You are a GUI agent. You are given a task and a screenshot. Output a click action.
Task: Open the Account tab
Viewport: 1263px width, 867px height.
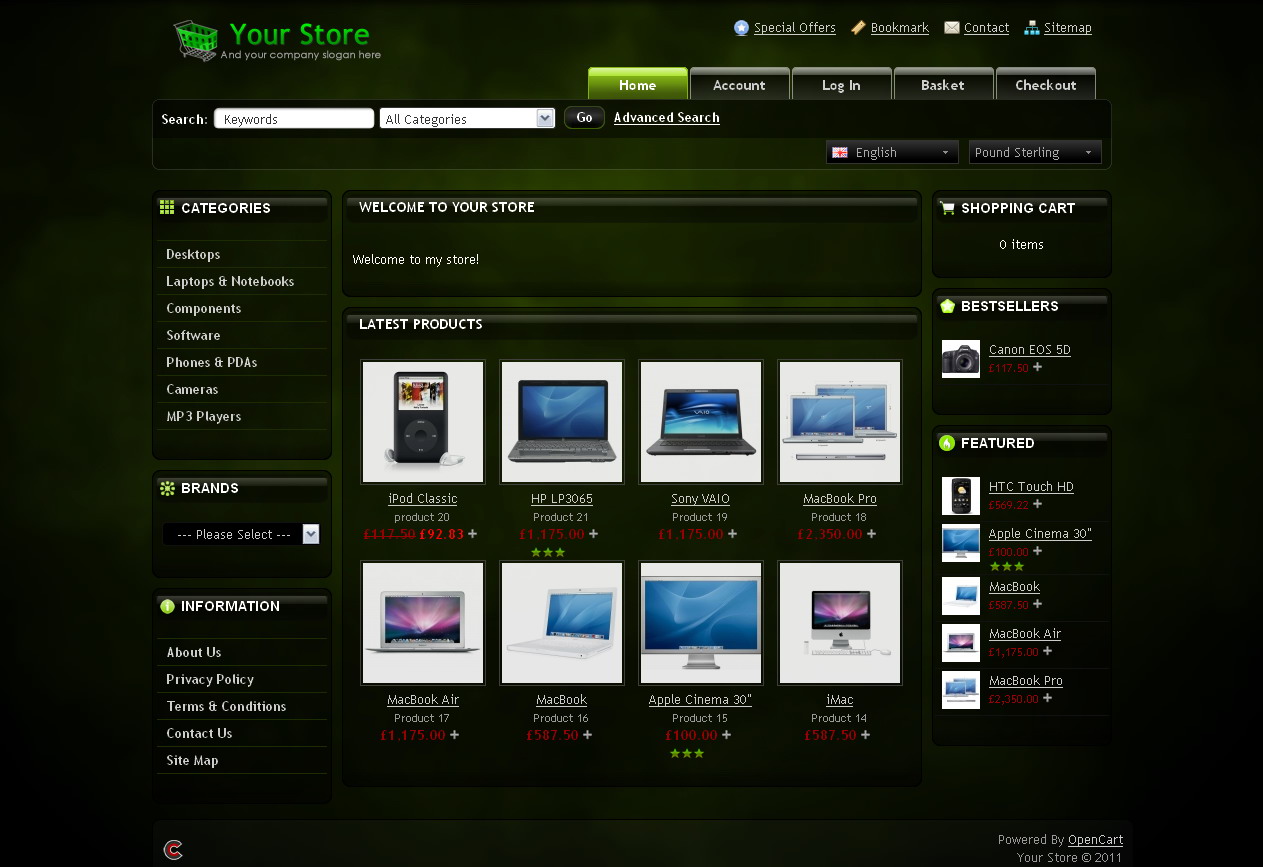coord(739,84)
